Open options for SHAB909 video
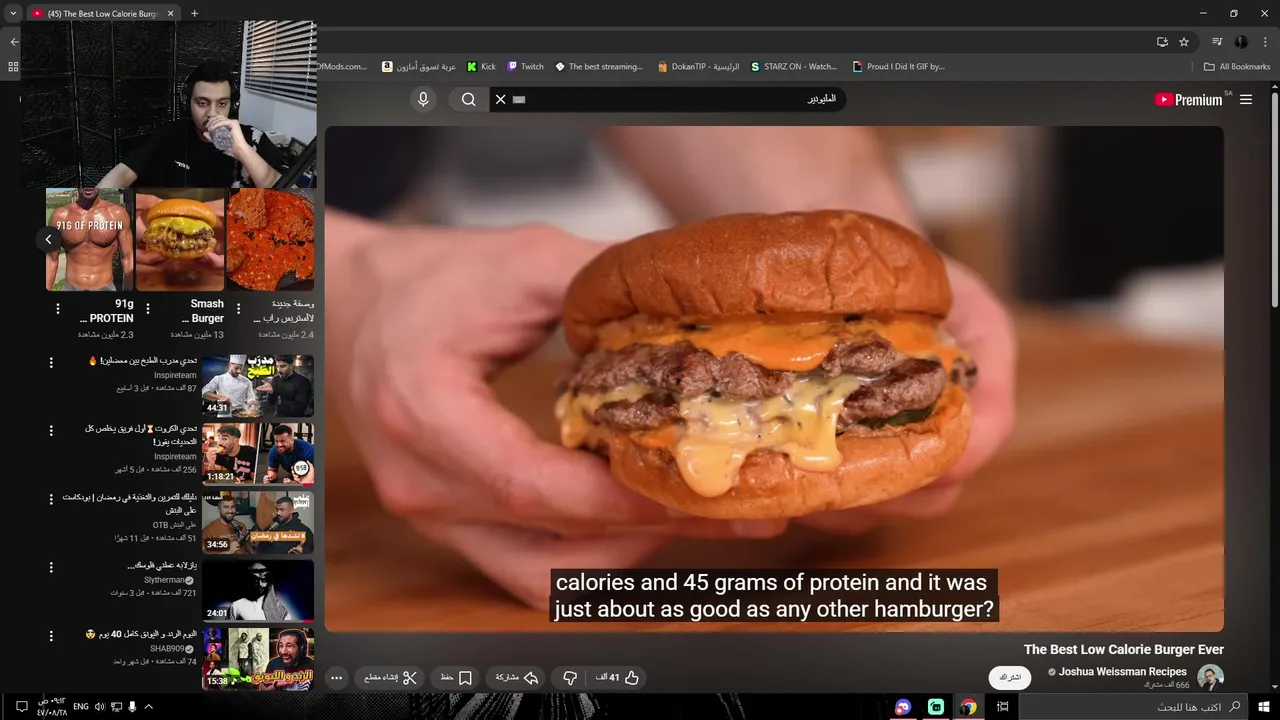The height and width of the screenshot is (720, 1280). [x=51, y=636]
